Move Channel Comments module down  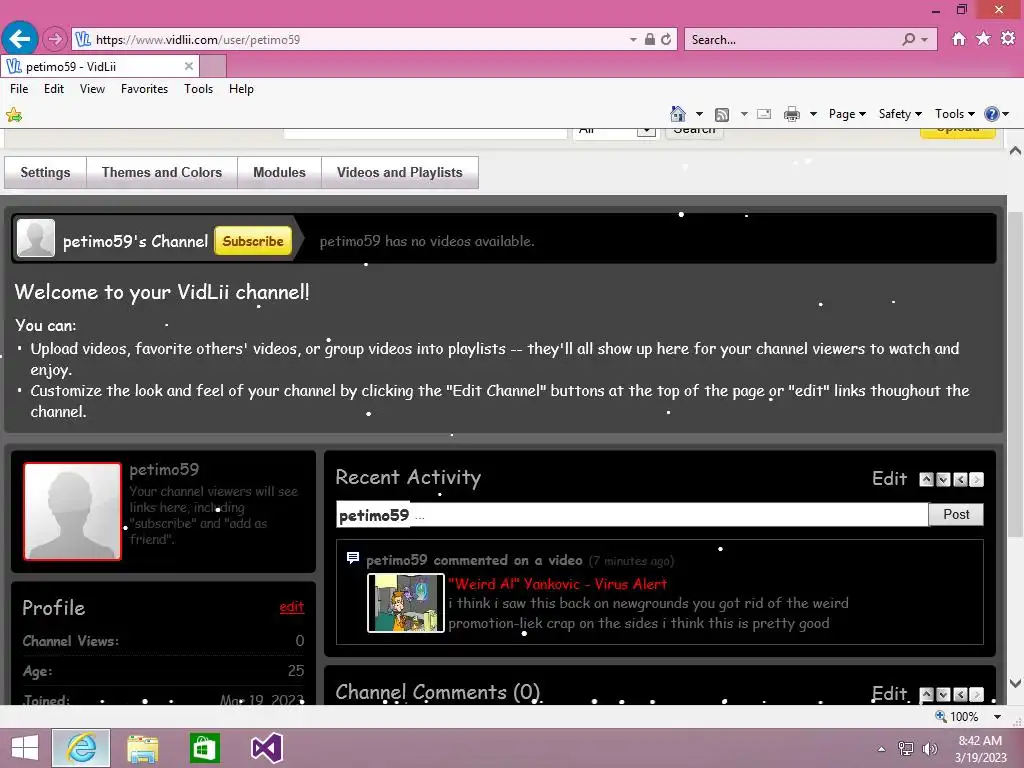pos(943,694)
